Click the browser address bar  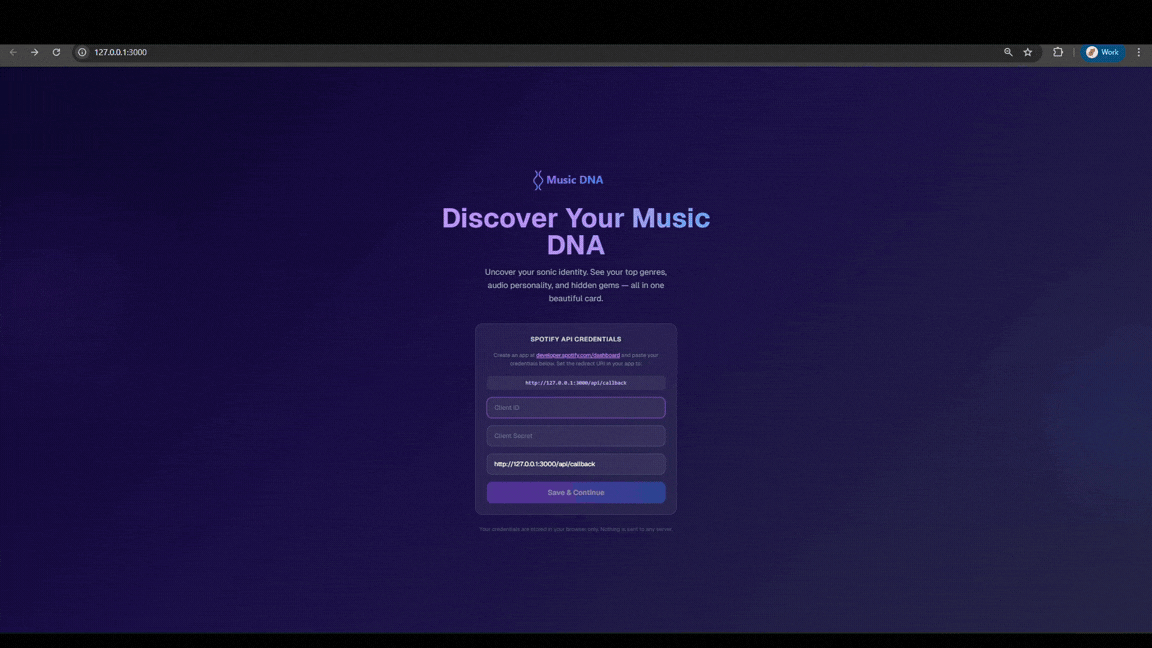(300, 52)
